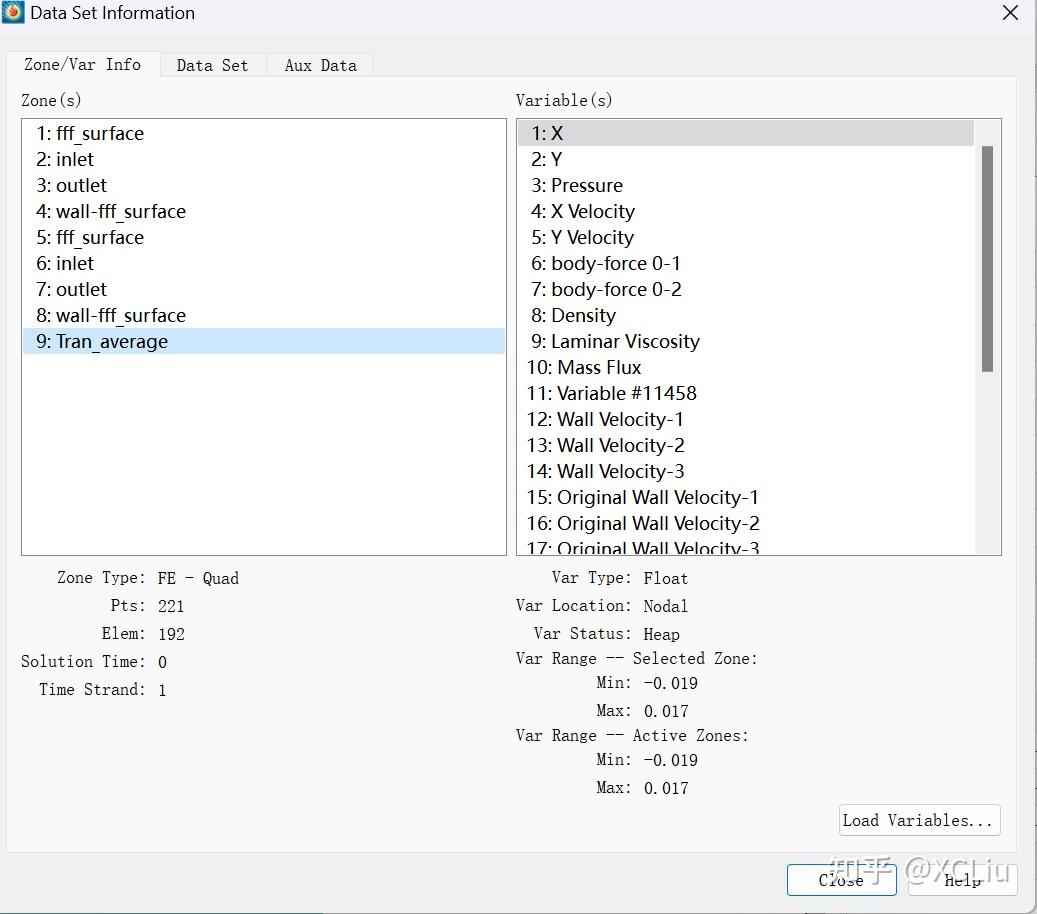Select the Zone/Var Info tab
The width and height of the screenshot is (1037, 914).
pyautogui.click(x=84, y=64)
